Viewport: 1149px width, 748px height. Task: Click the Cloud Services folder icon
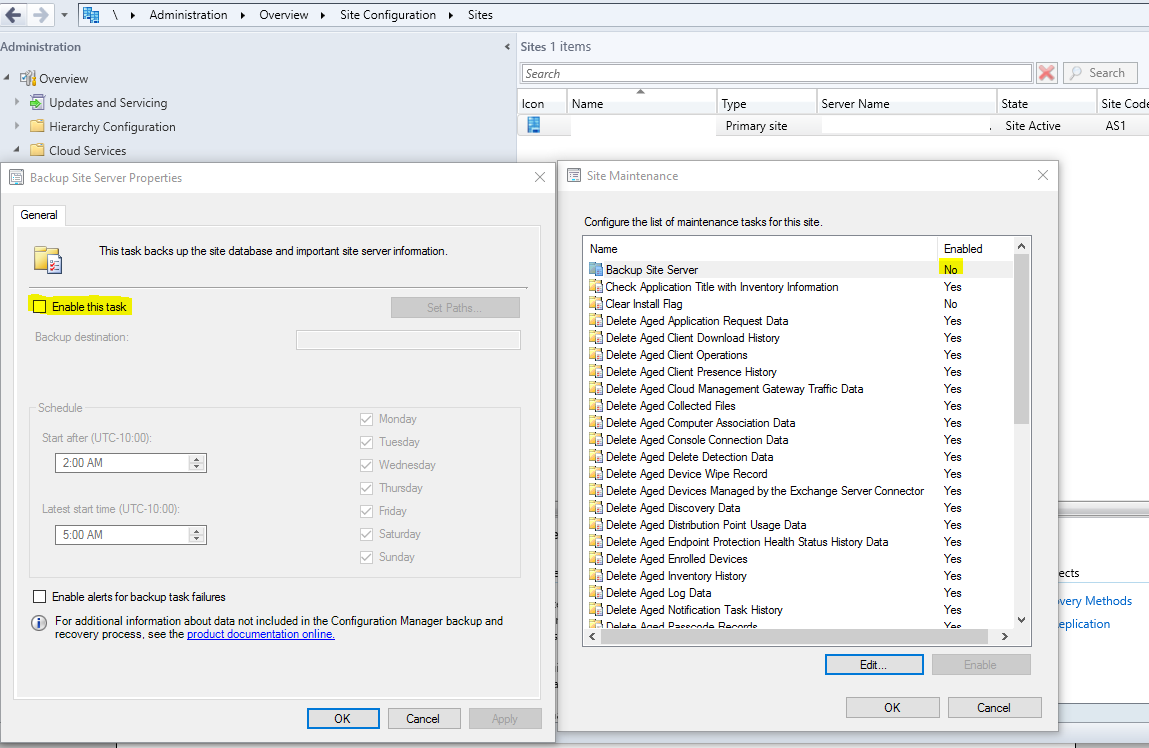(x=37, y=149)
